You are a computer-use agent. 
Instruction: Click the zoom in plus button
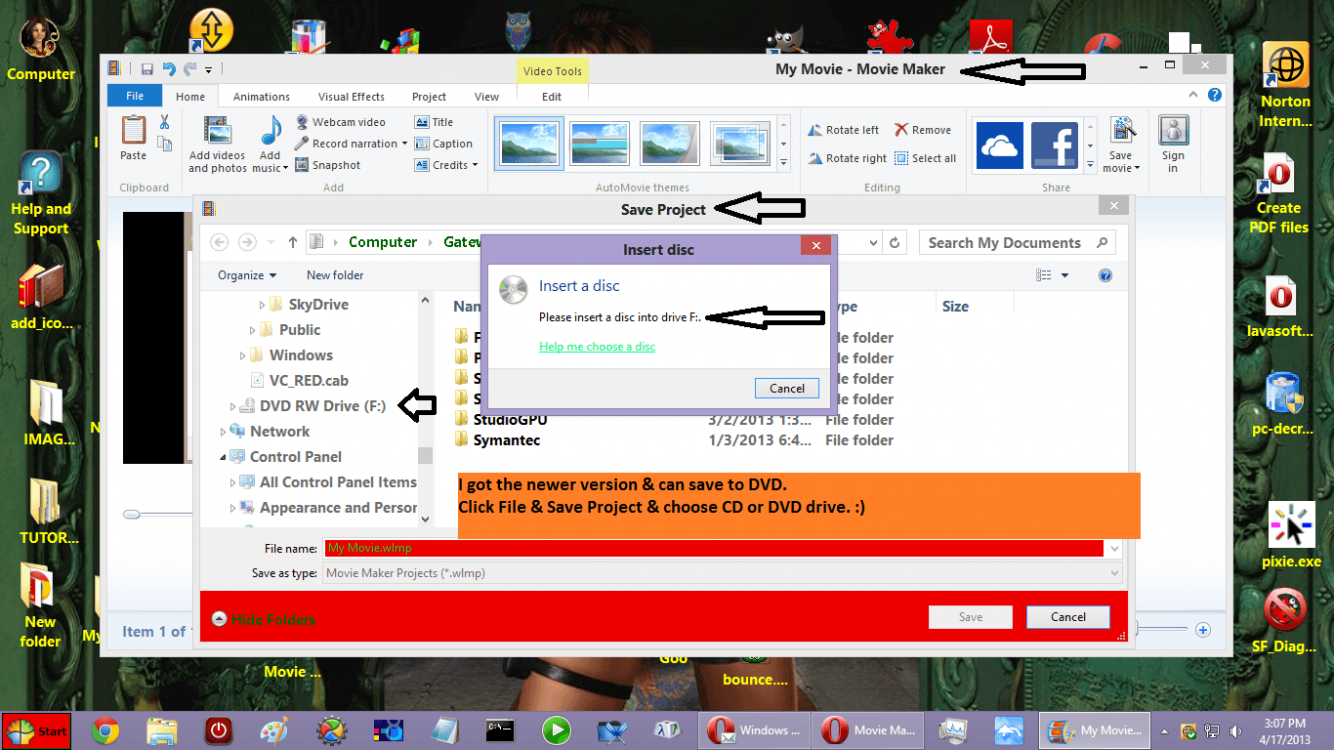1203,630
